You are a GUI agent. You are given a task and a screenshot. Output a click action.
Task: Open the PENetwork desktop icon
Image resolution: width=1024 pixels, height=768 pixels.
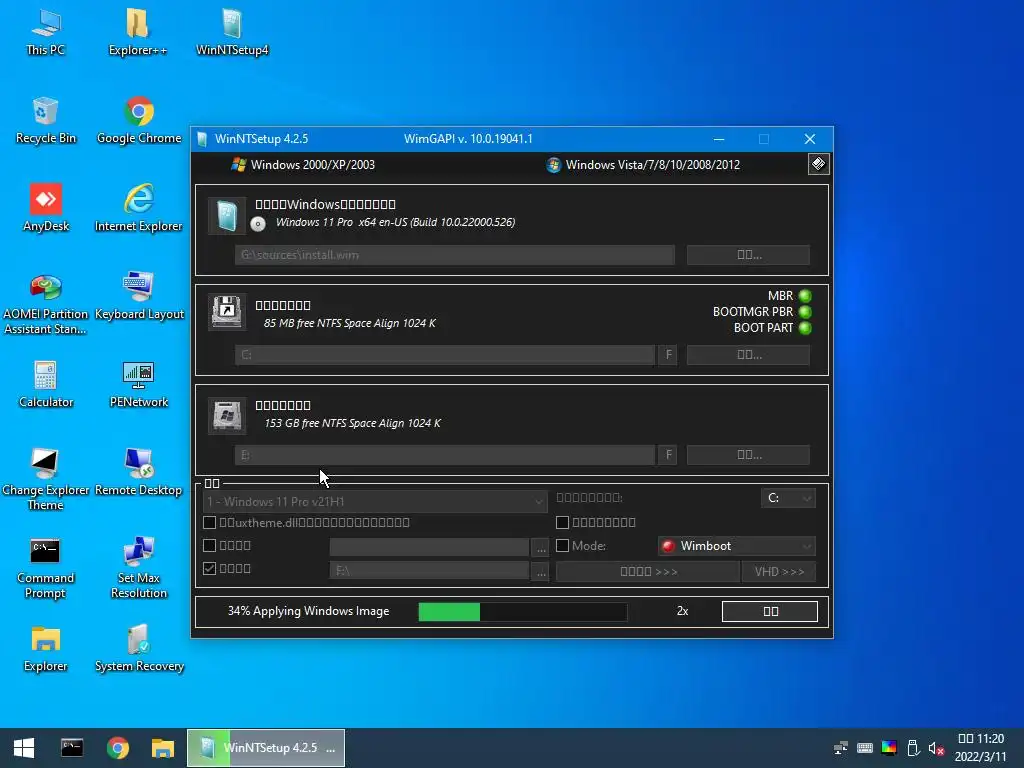[138, 385]
